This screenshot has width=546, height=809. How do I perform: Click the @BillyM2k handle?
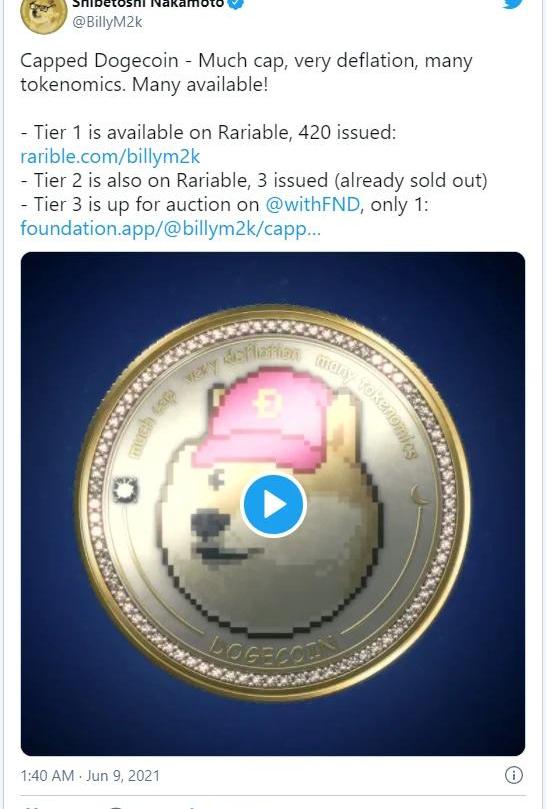coord(107,22)
